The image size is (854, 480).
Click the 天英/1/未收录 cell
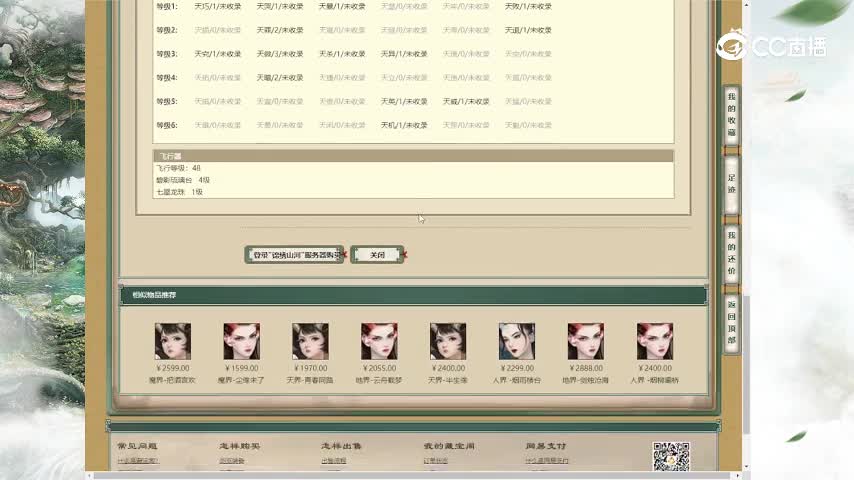[x=404, y=101]
